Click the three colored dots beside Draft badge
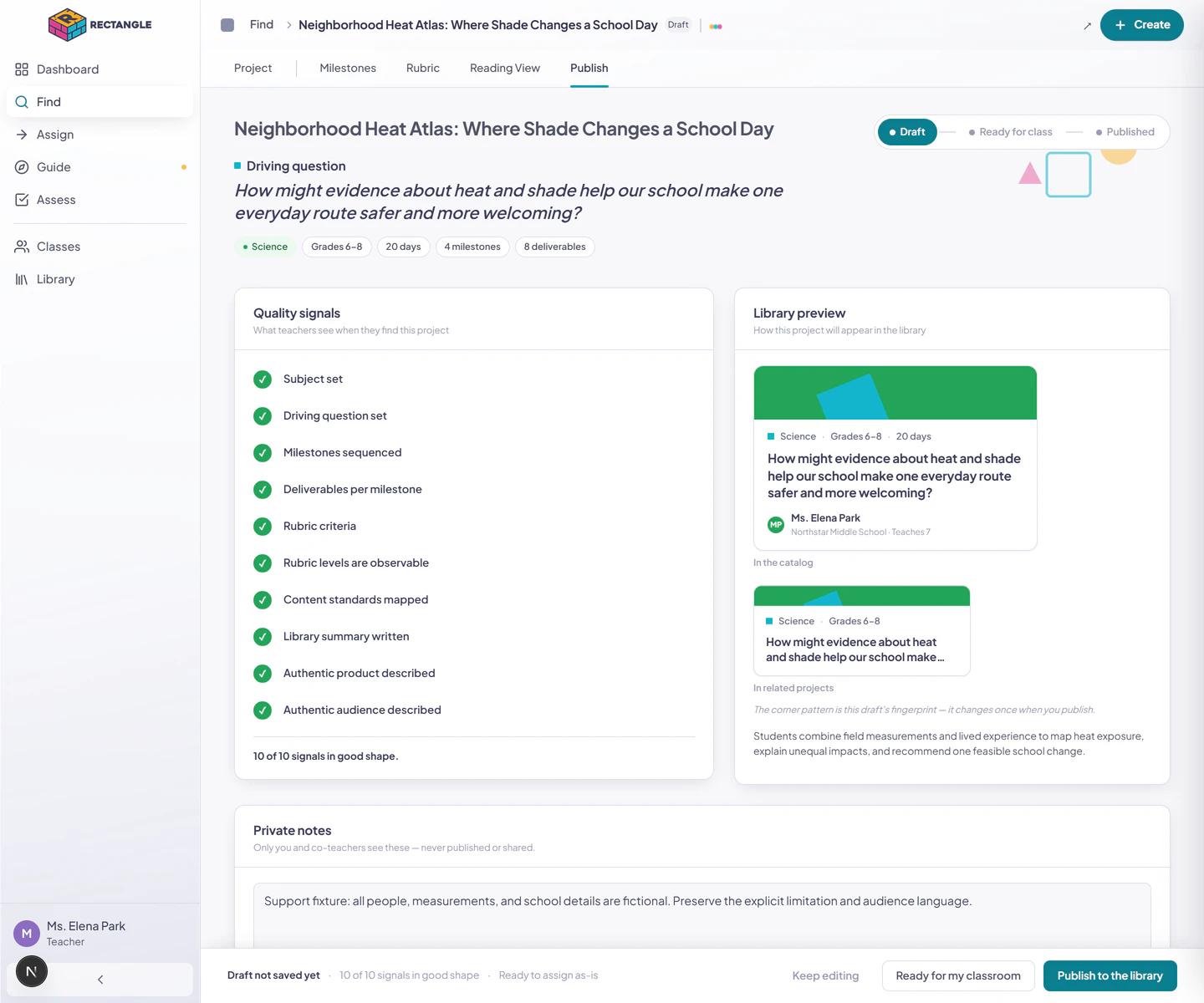 click(x=716, y=26)
